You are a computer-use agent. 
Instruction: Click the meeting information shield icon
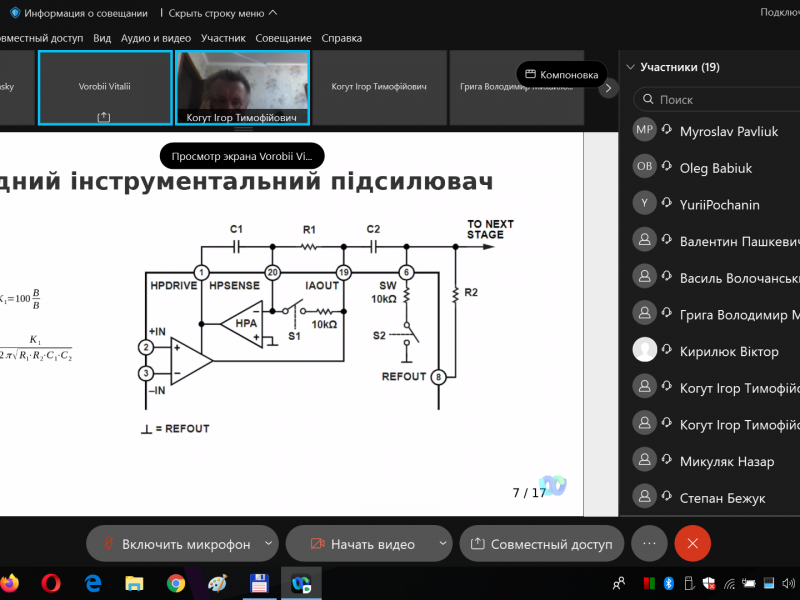point(15,13)
